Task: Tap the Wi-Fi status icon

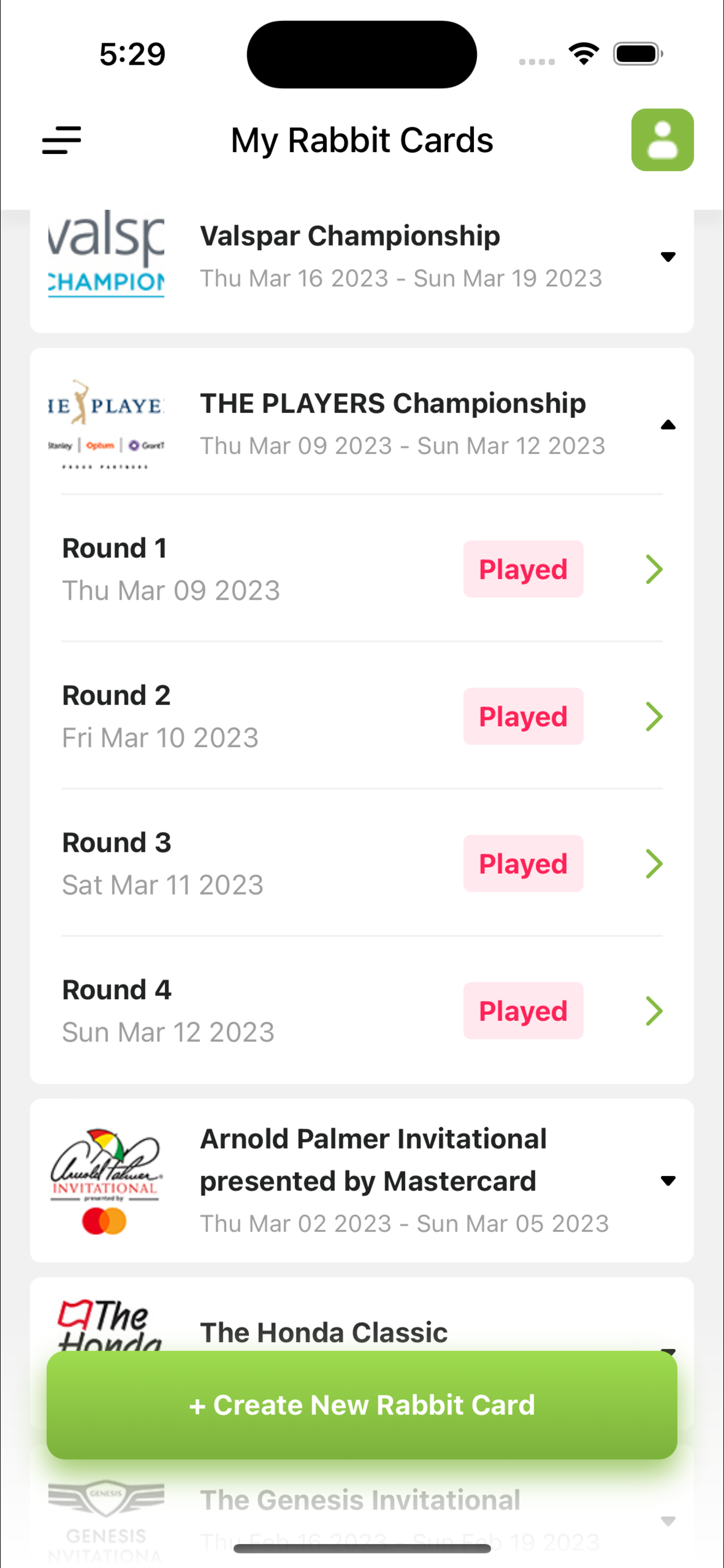Action: [584, 54]
